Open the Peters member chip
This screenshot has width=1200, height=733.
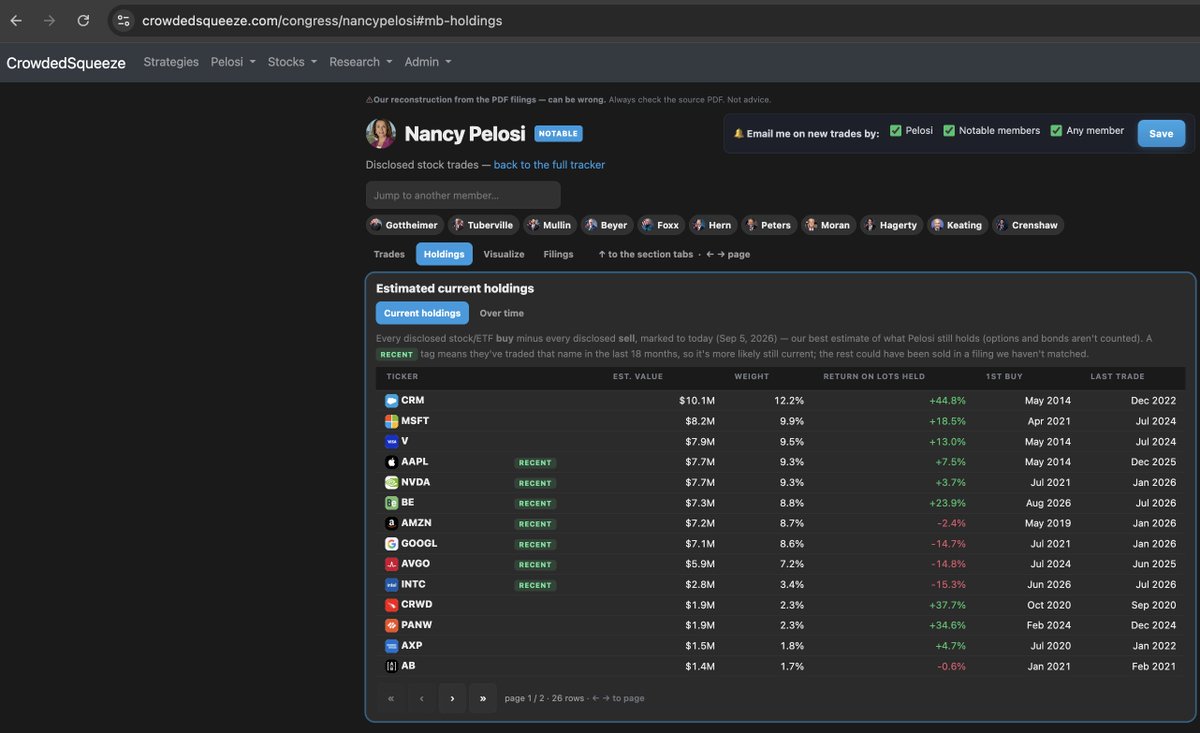[769, 225]
